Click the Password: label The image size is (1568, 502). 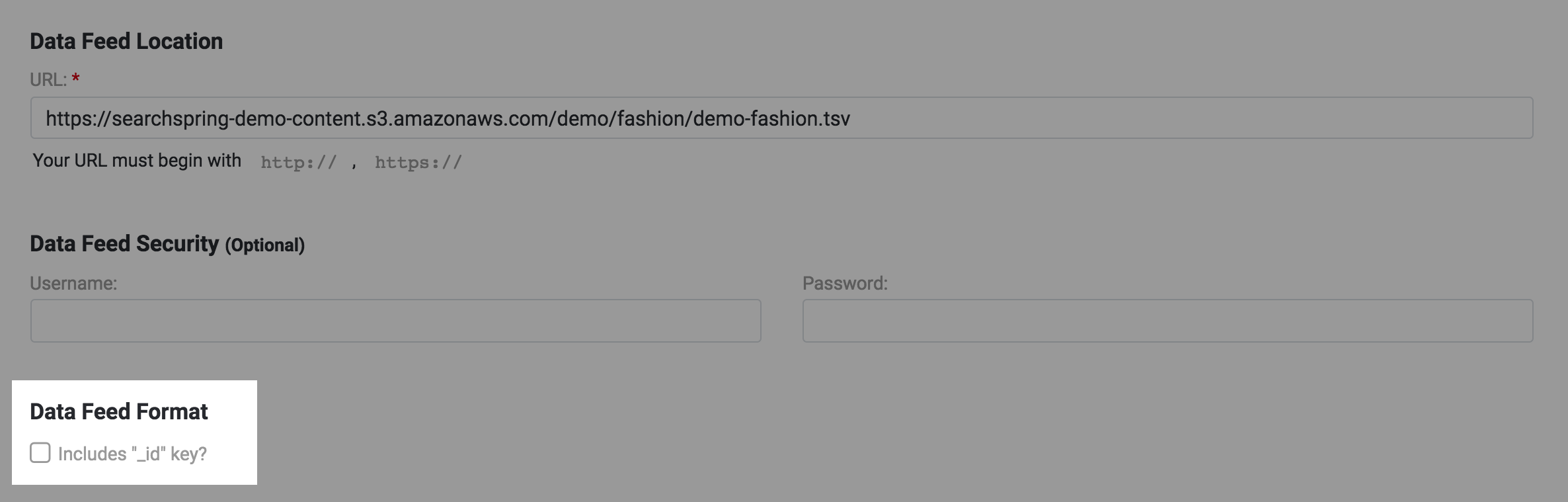[845, 284]
